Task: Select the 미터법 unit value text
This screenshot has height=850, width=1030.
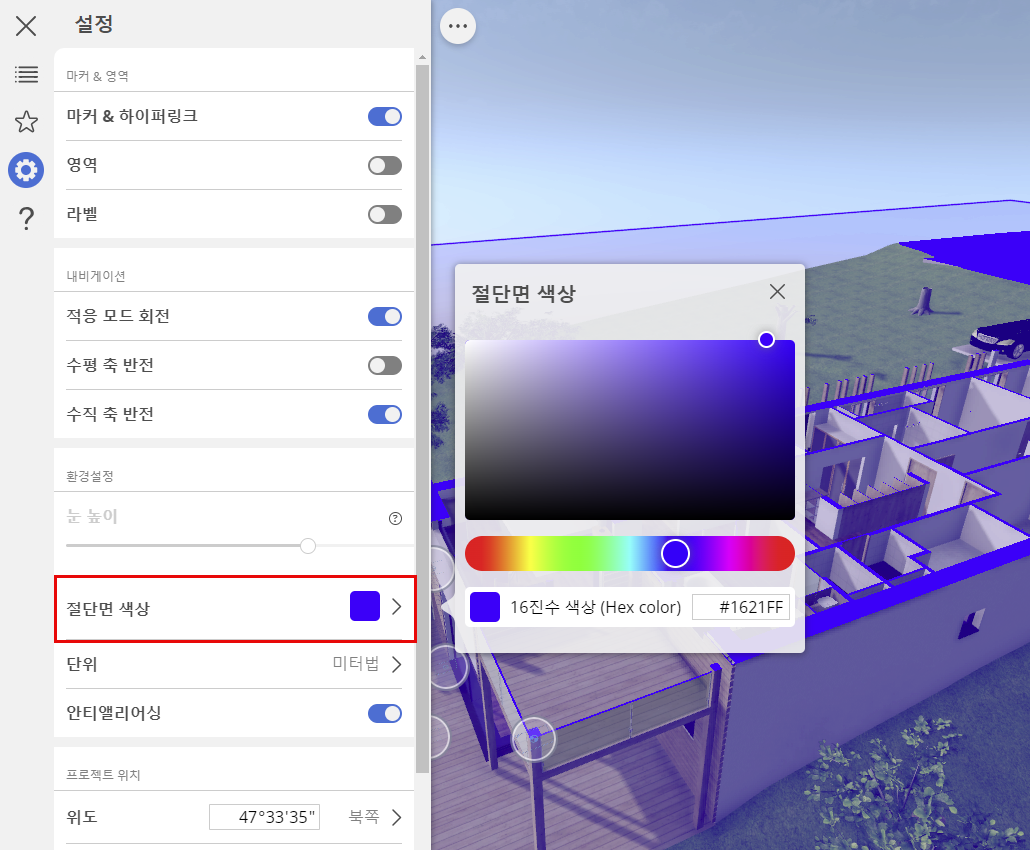Action: tap(355, 663)
